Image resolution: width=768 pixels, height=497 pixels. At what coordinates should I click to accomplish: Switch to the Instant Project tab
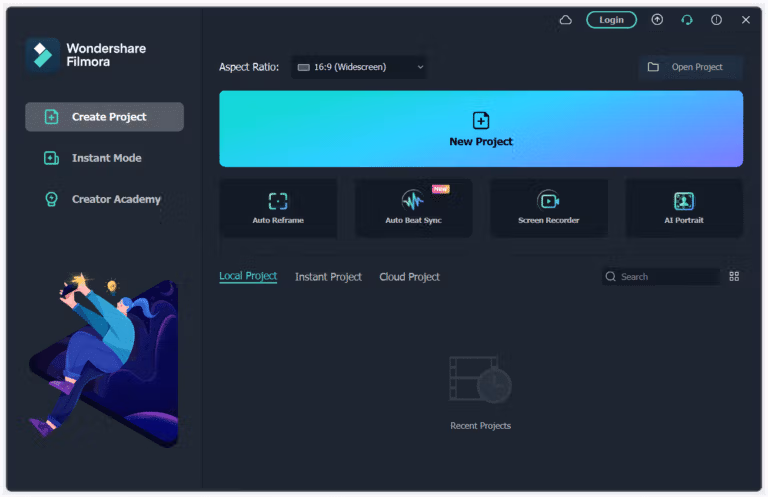pos(328,277)
